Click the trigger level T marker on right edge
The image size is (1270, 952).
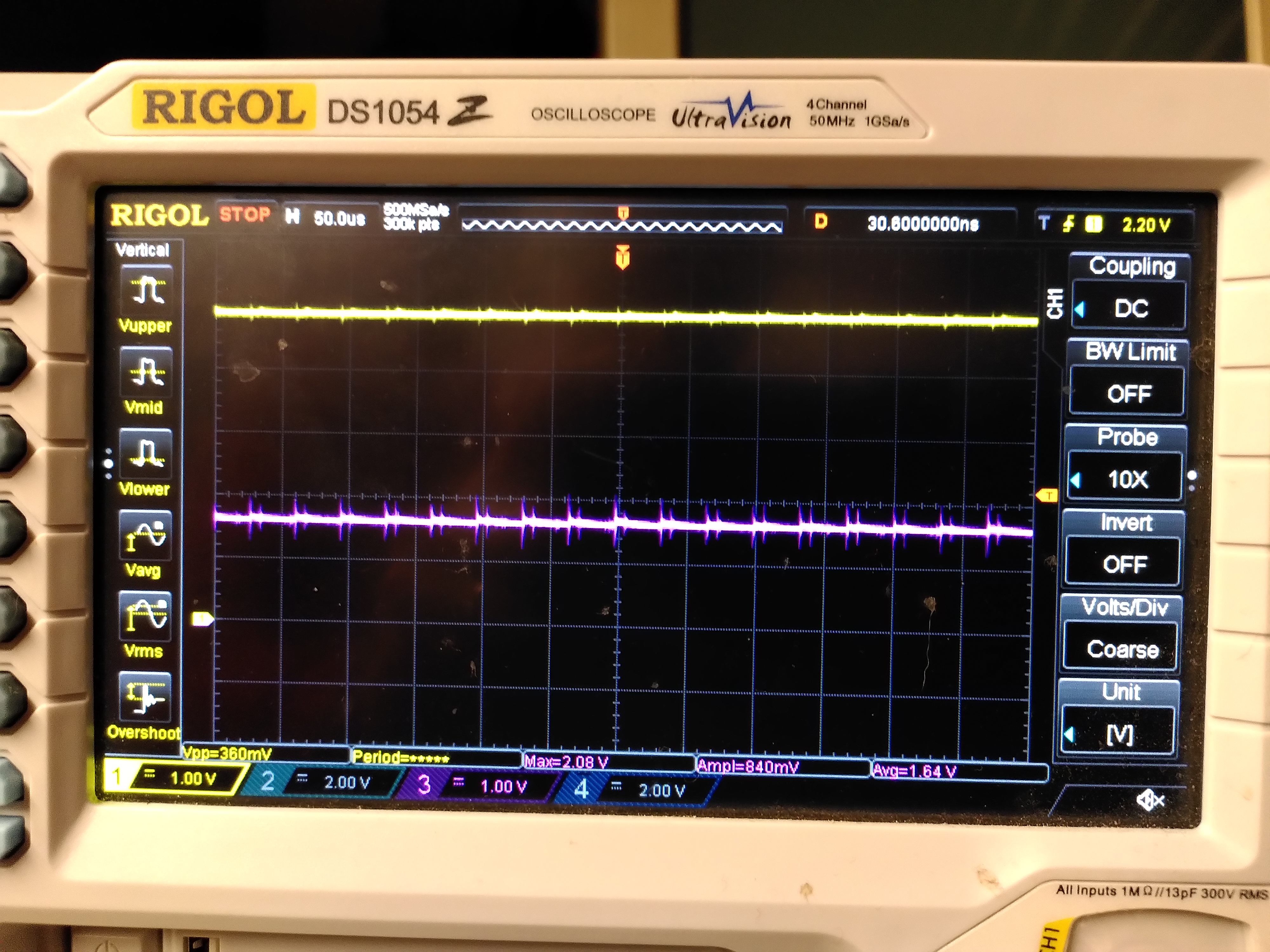pos(1047,495)
